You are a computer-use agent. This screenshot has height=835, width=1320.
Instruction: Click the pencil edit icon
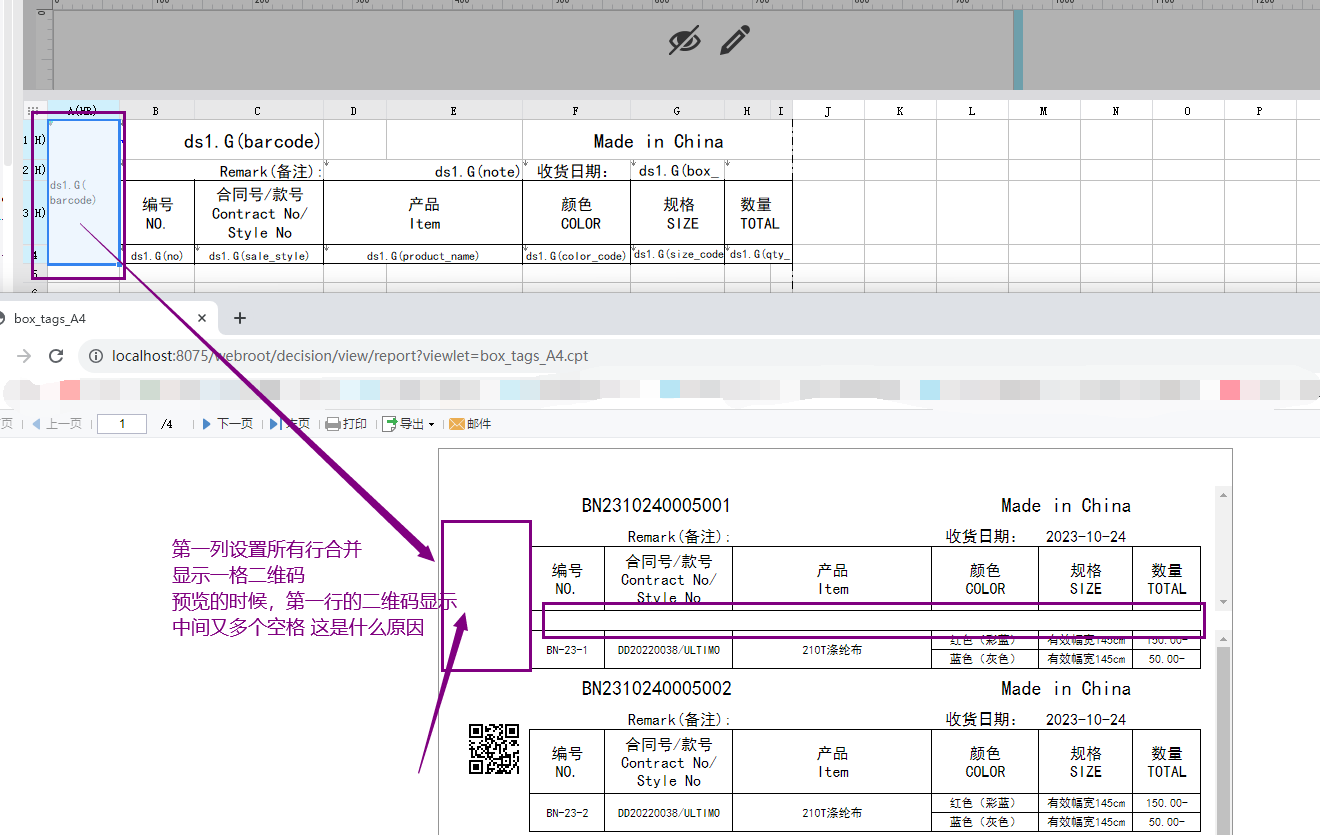[735, 41]
